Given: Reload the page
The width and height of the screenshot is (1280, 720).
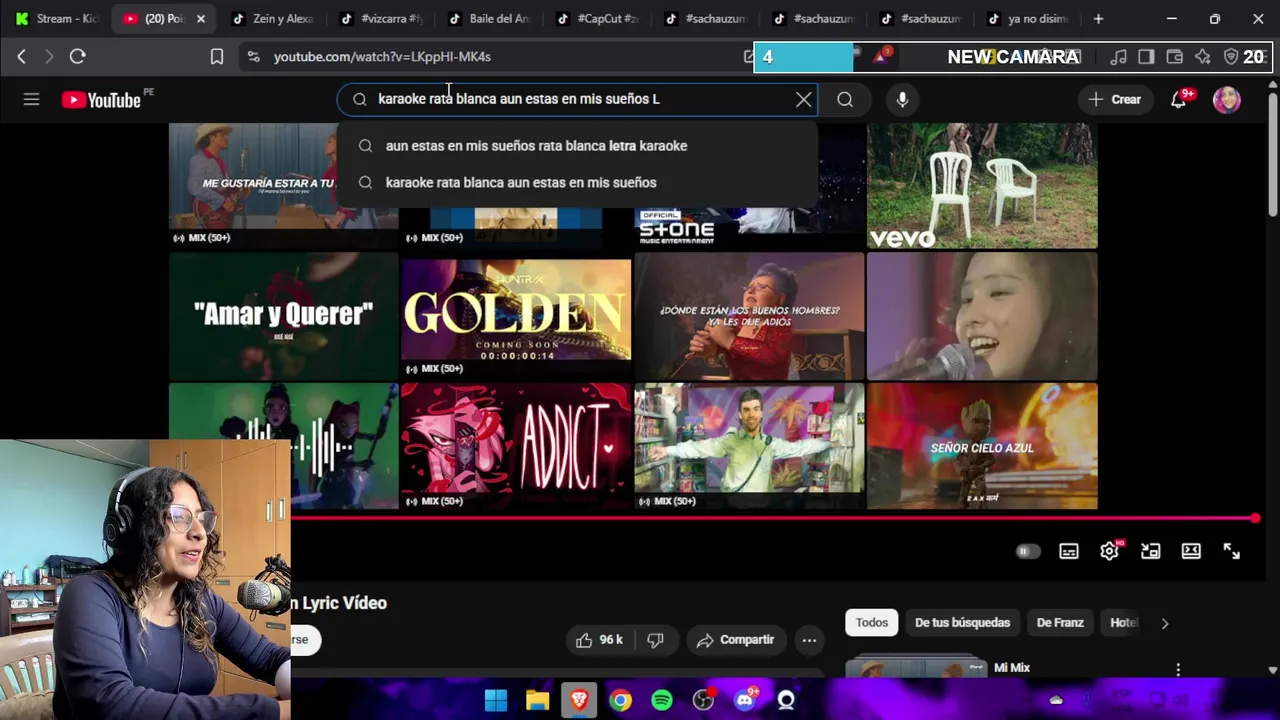Looking at the screenshot, I should (x=77, y=57).
